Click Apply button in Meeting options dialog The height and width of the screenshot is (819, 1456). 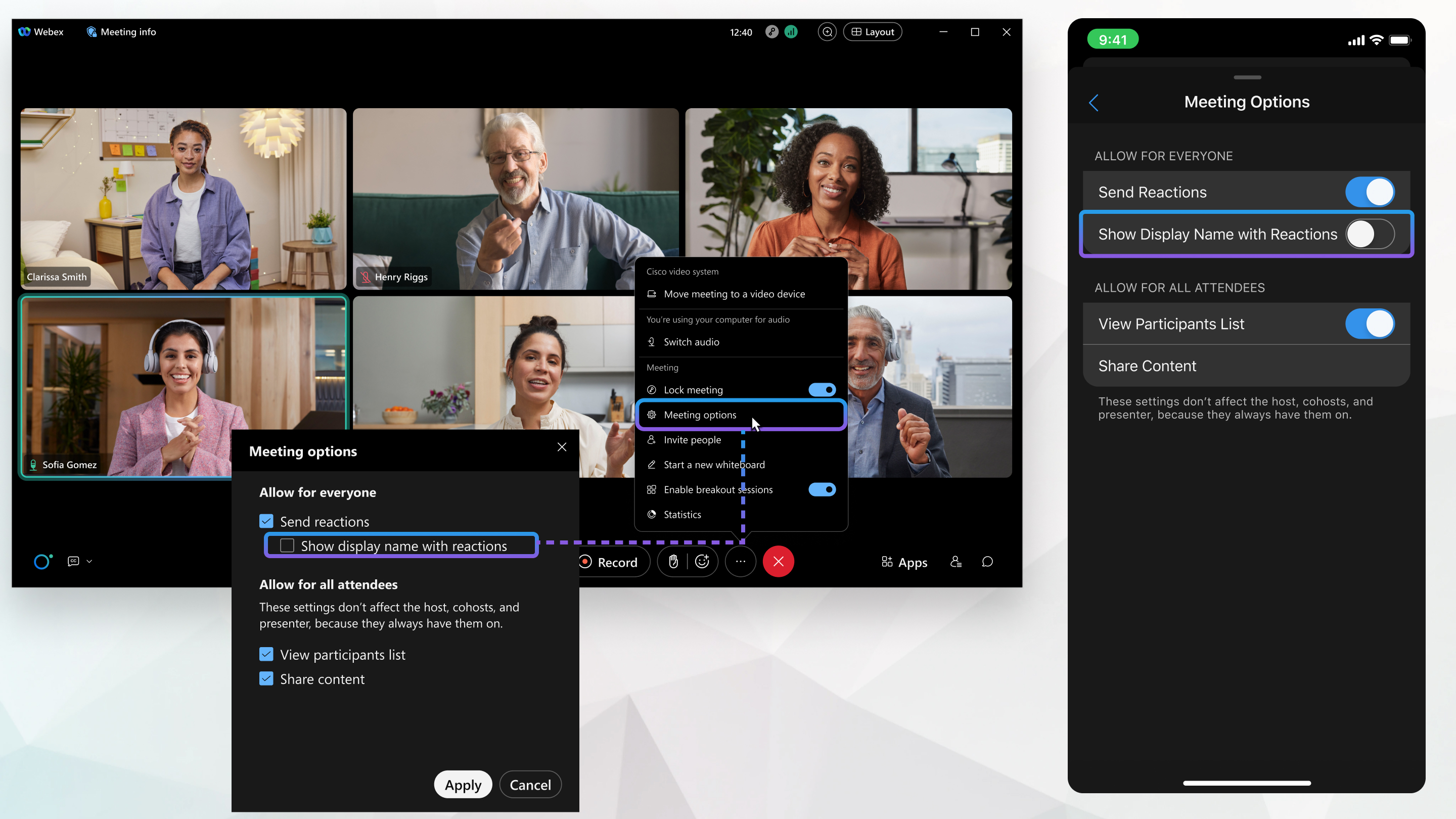click(462, 785)
